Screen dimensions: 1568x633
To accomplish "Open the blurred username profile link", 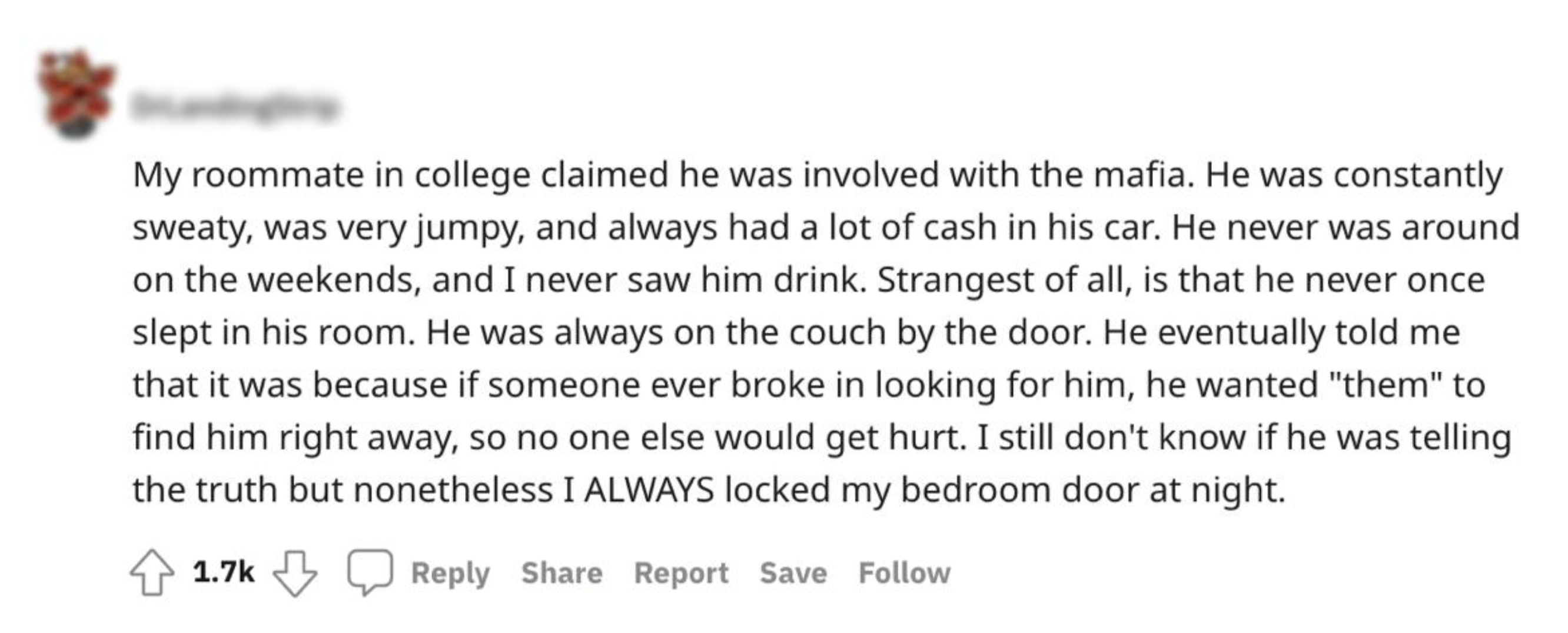I will click(234, 108).
